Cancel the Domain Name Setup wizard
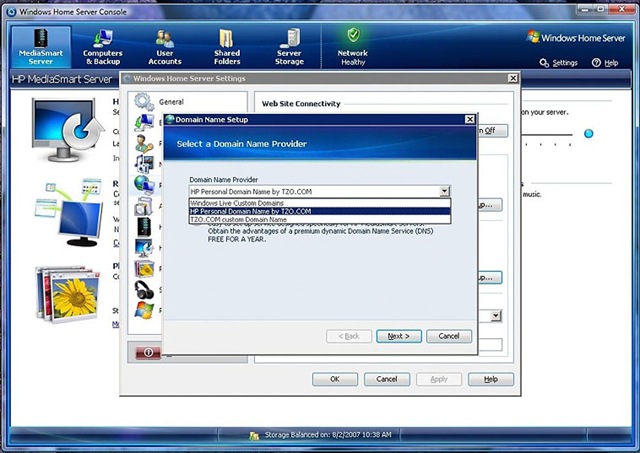 [x=449, y=336]
